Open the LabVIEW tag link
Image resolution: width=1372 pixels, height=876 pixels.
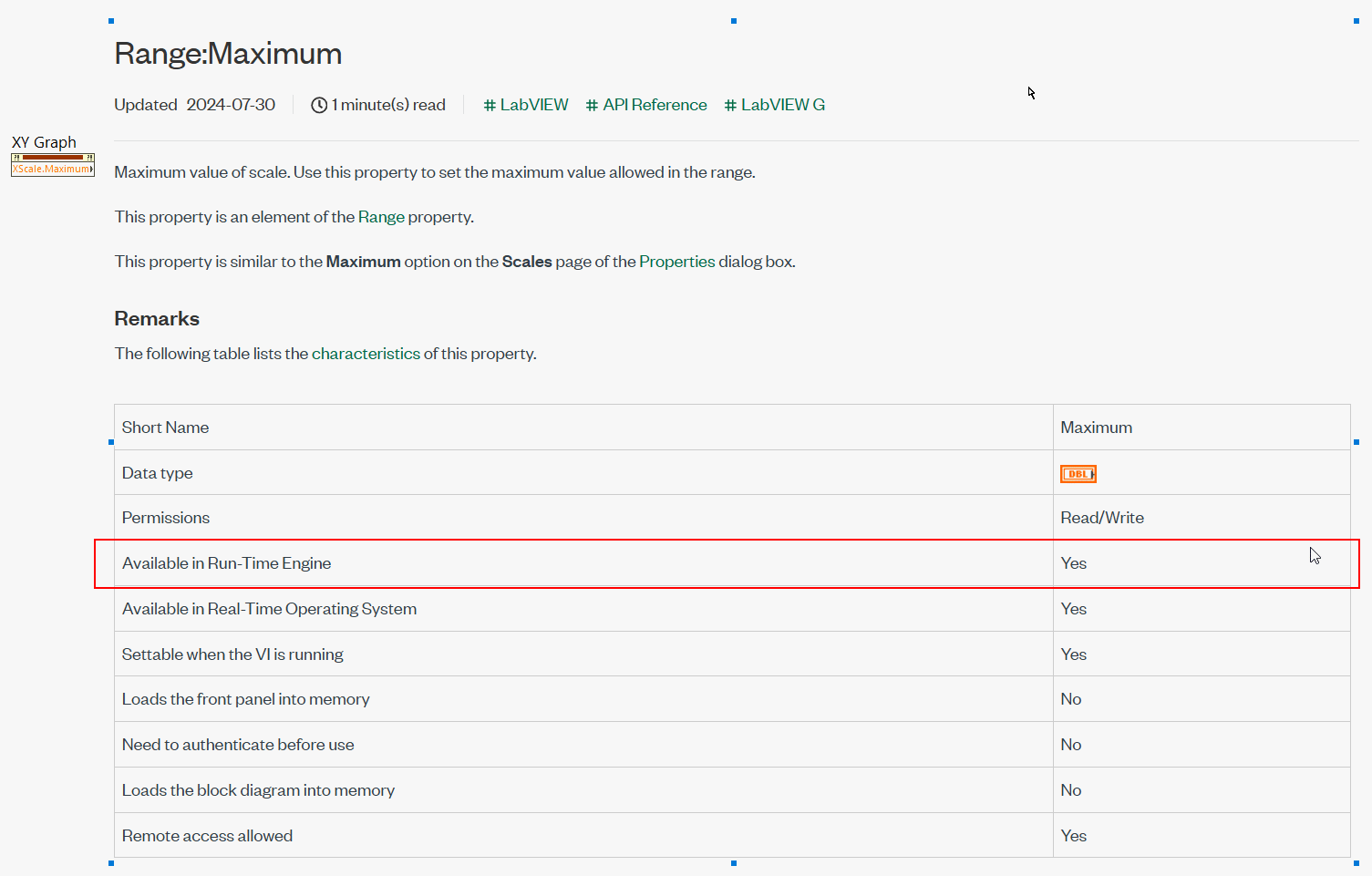(x=526, y=105)
